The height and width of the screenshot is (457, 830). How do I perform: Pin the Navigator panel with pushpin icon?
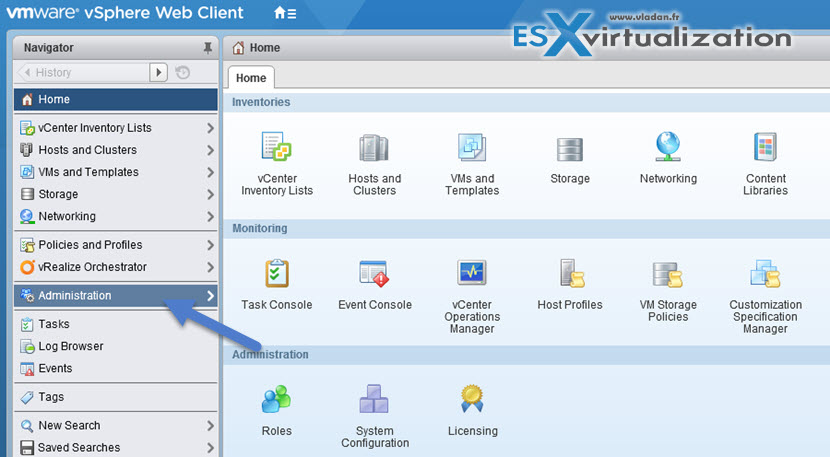click(x=208, y=48)
